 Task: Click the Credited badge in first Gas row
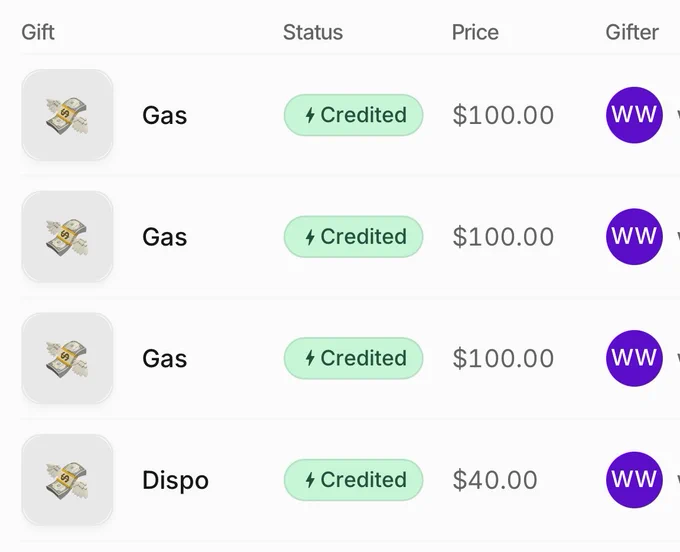[353, 115]
